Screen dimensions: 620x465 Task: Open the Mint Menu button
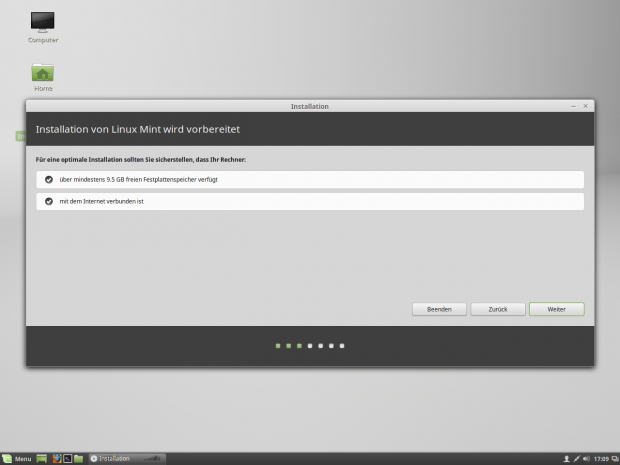click(17, 459)
